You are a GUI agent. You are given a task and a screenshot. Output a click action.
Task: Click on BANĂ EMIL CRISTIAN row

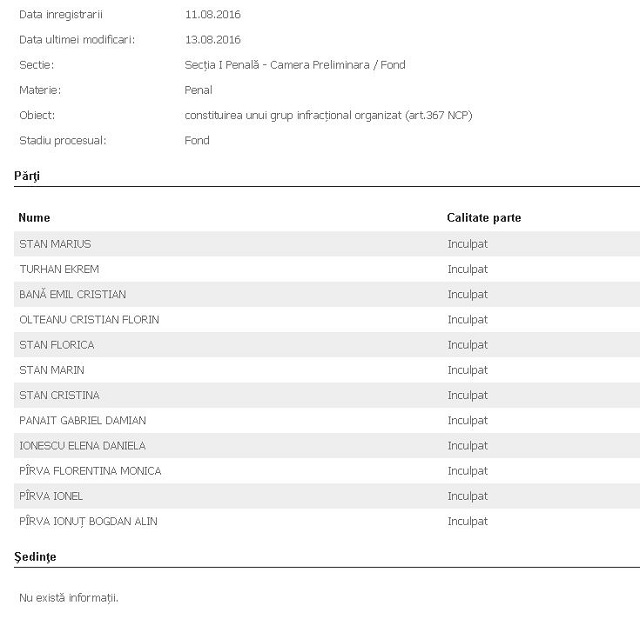[72, 294]
